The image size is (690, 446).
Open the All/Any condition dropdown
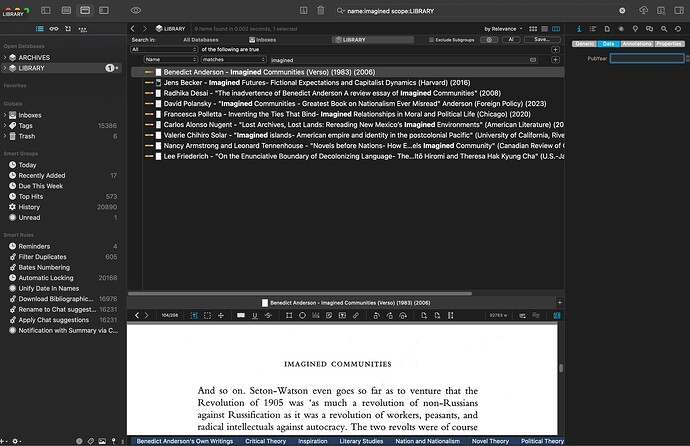tap(164, 49)
